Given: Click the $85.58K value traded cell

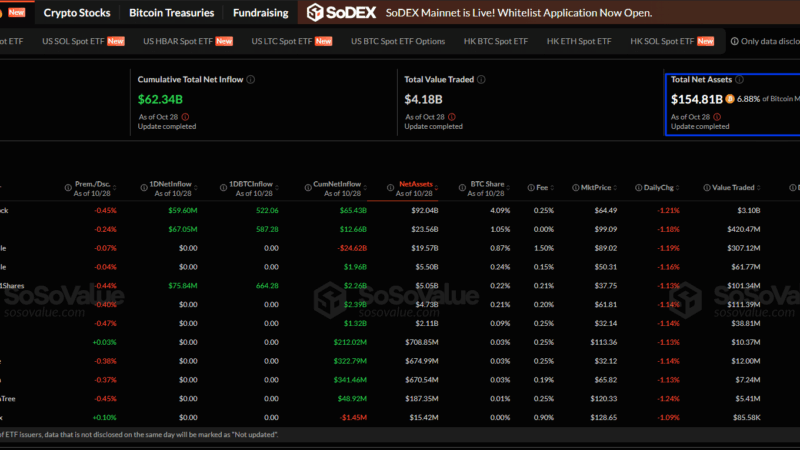Looking at the screenshot, I should [746, 417].
